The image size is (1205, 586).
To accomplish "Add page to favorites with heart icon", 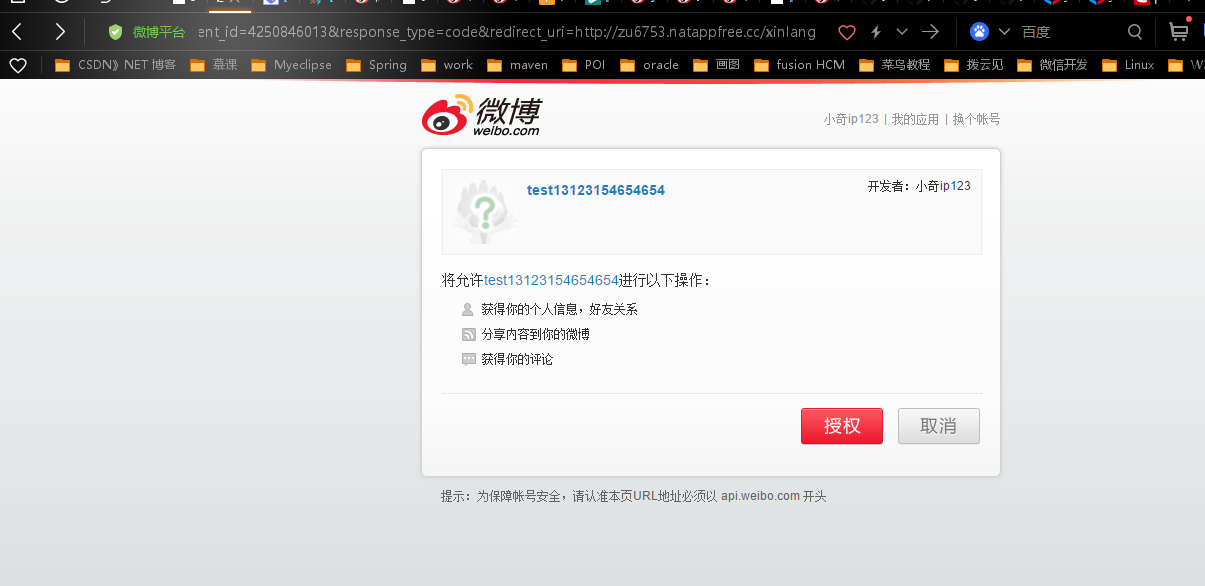I will tap(847, 32).
